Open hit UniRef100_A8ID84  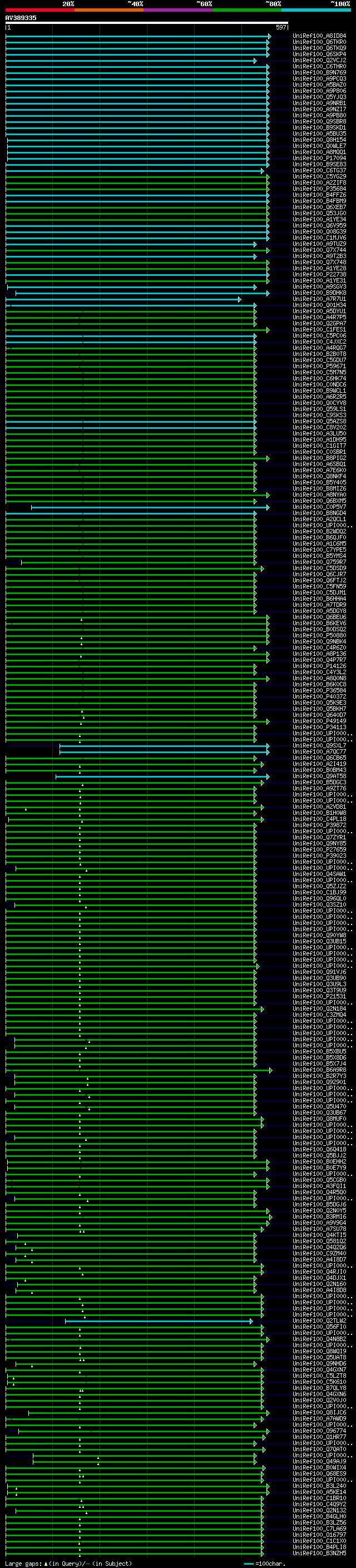click(x=319, y=36)
